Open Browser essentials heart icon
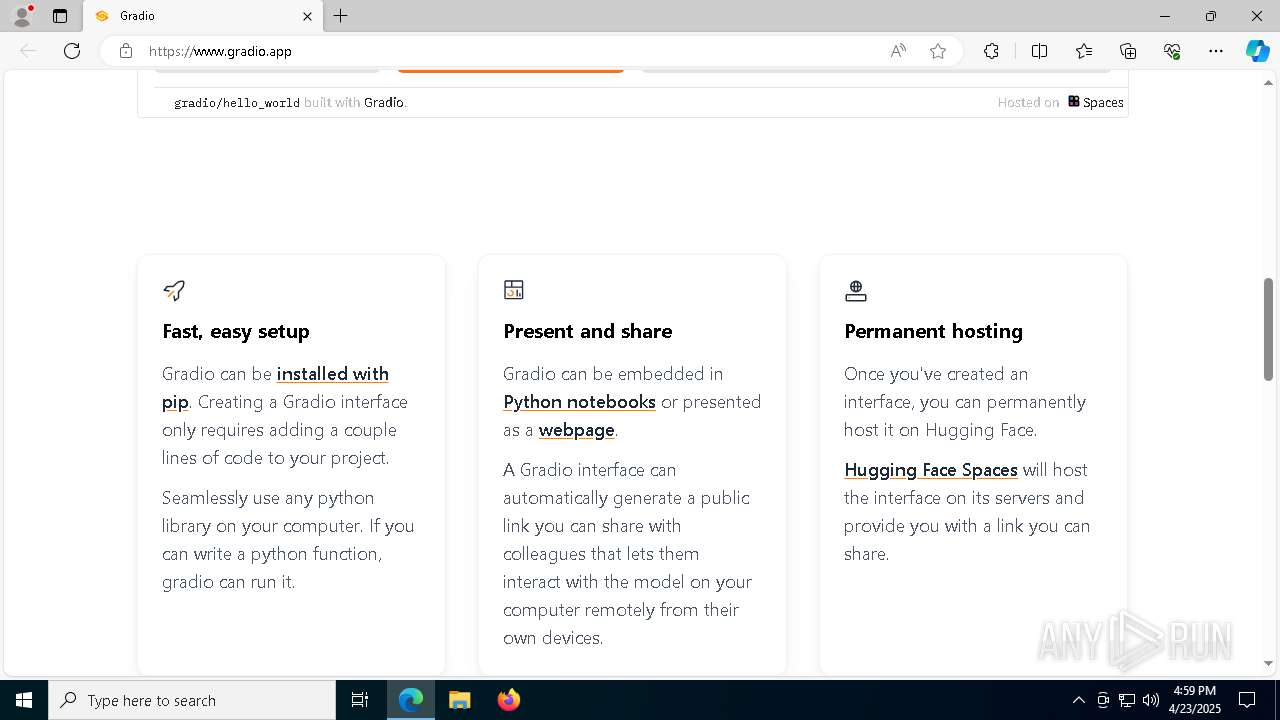This screenshot has height=720, width=1280. tap(1172, 51)
